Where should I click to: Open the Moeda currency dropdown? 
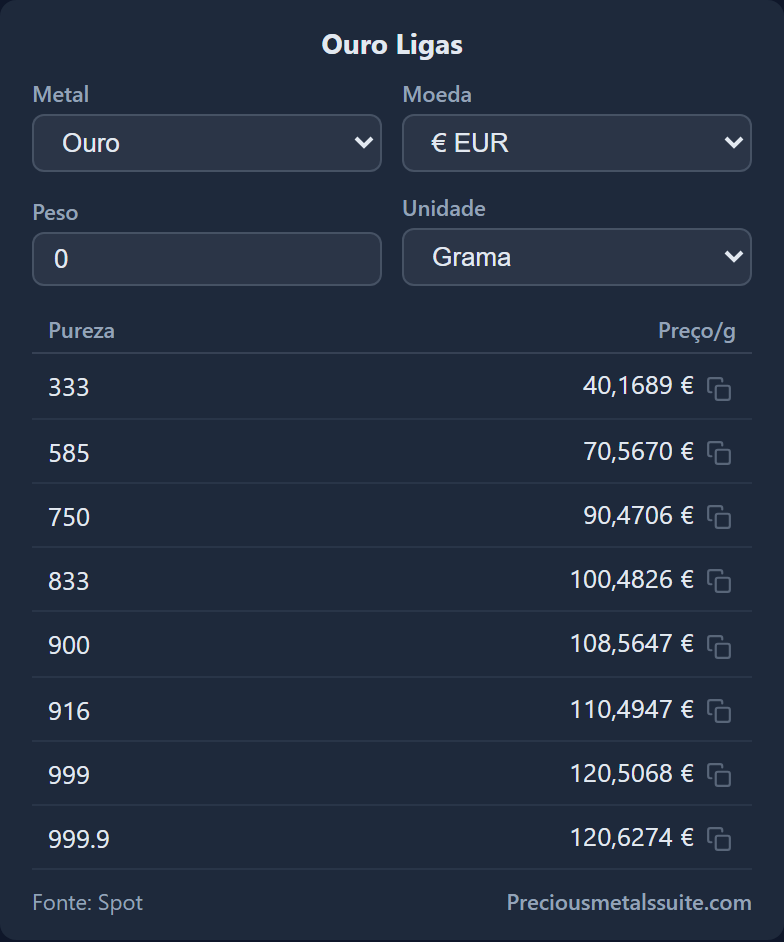tap(577, 143)
